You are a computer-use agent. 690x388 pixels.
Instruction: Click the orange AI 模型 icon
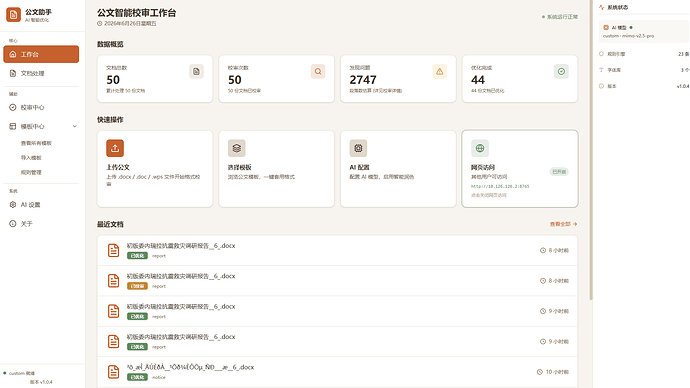coord(606,27)
